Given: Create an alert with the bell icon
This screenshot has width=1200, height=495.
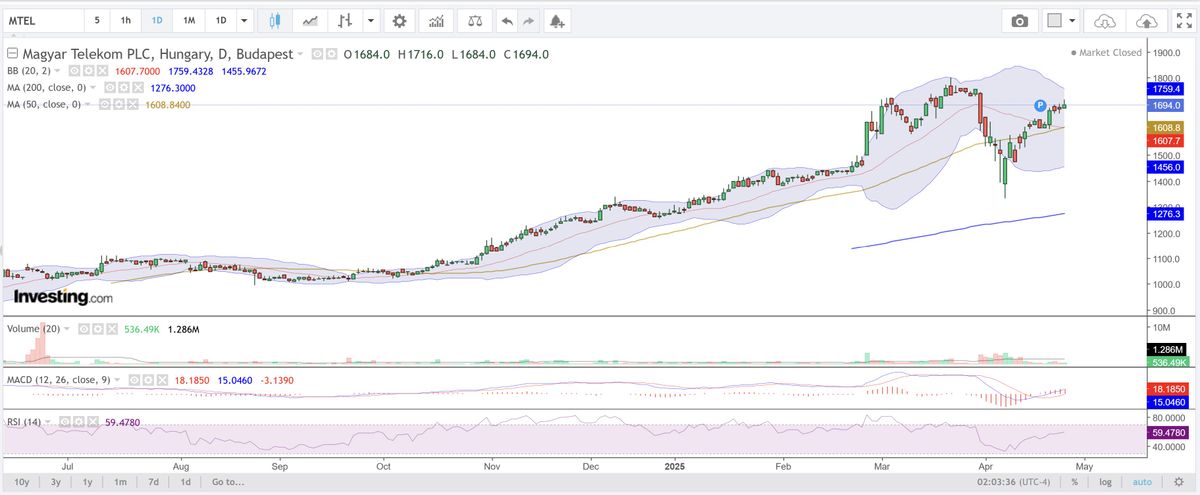Looking at the screenshot, I should 557,20.
